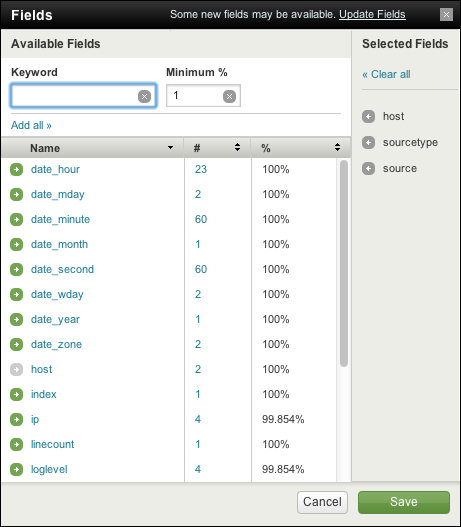
Task: Open the date_second field link
Action: click(x=62, y=270)
